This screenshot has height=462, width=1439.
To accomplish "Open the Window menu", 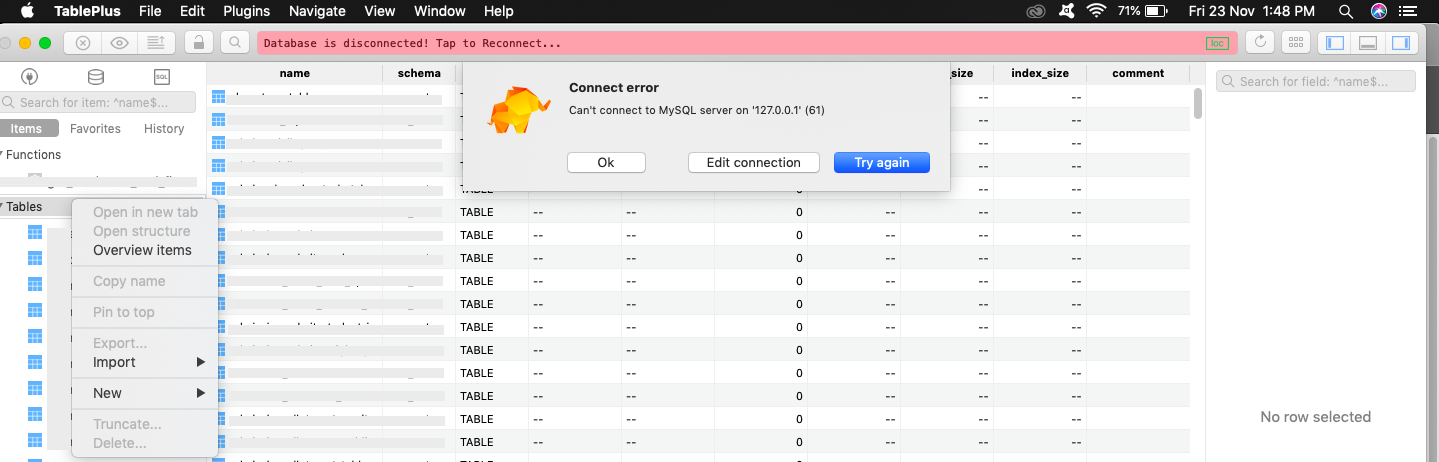I will point(440,11).
